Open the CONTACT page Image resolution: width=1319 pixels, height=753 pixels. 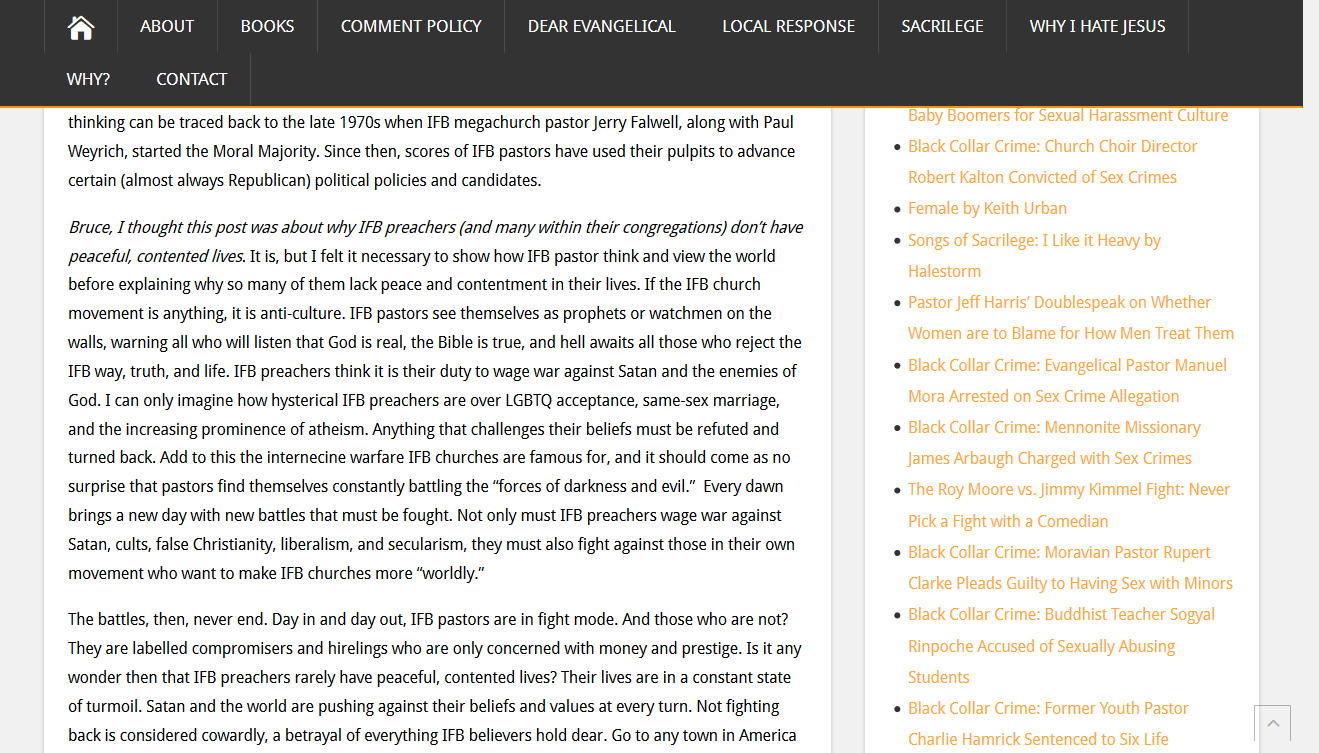click(192, 79)
